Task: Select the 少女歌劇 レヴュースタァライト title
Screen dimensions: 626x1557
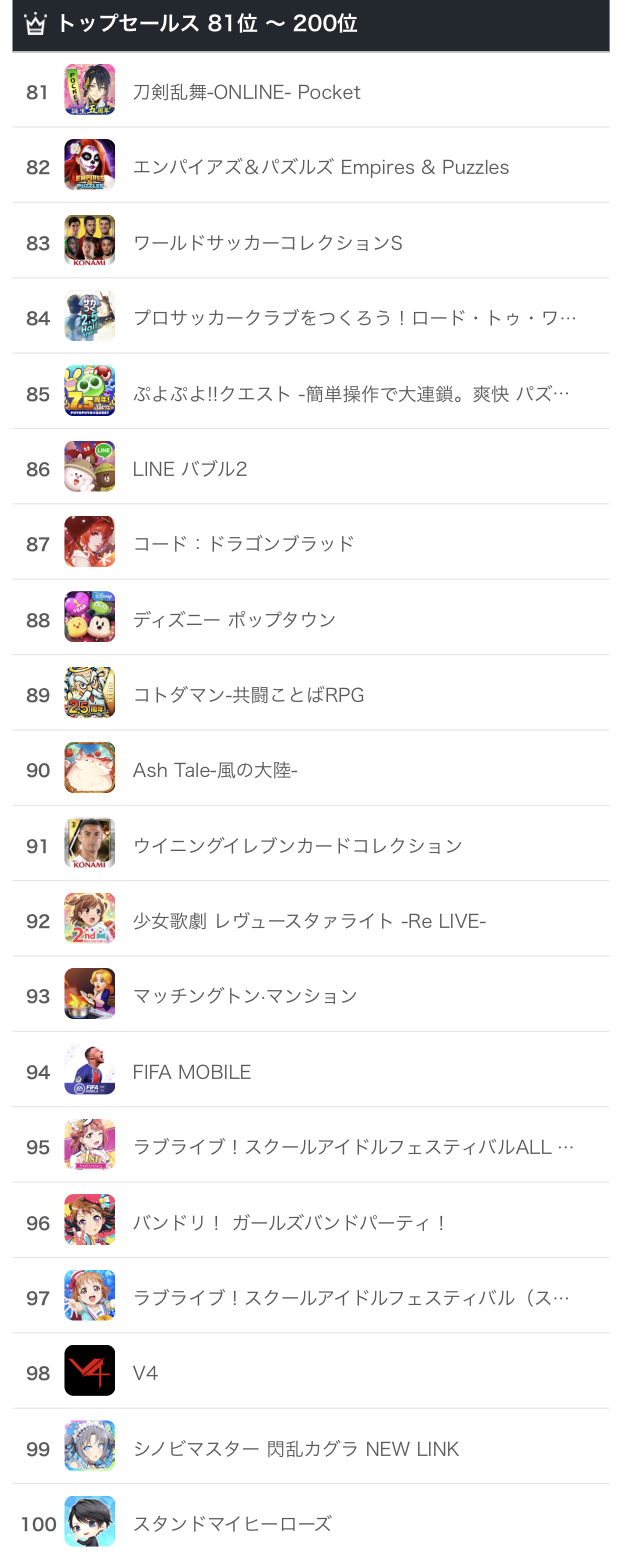Action: (309, 921)
